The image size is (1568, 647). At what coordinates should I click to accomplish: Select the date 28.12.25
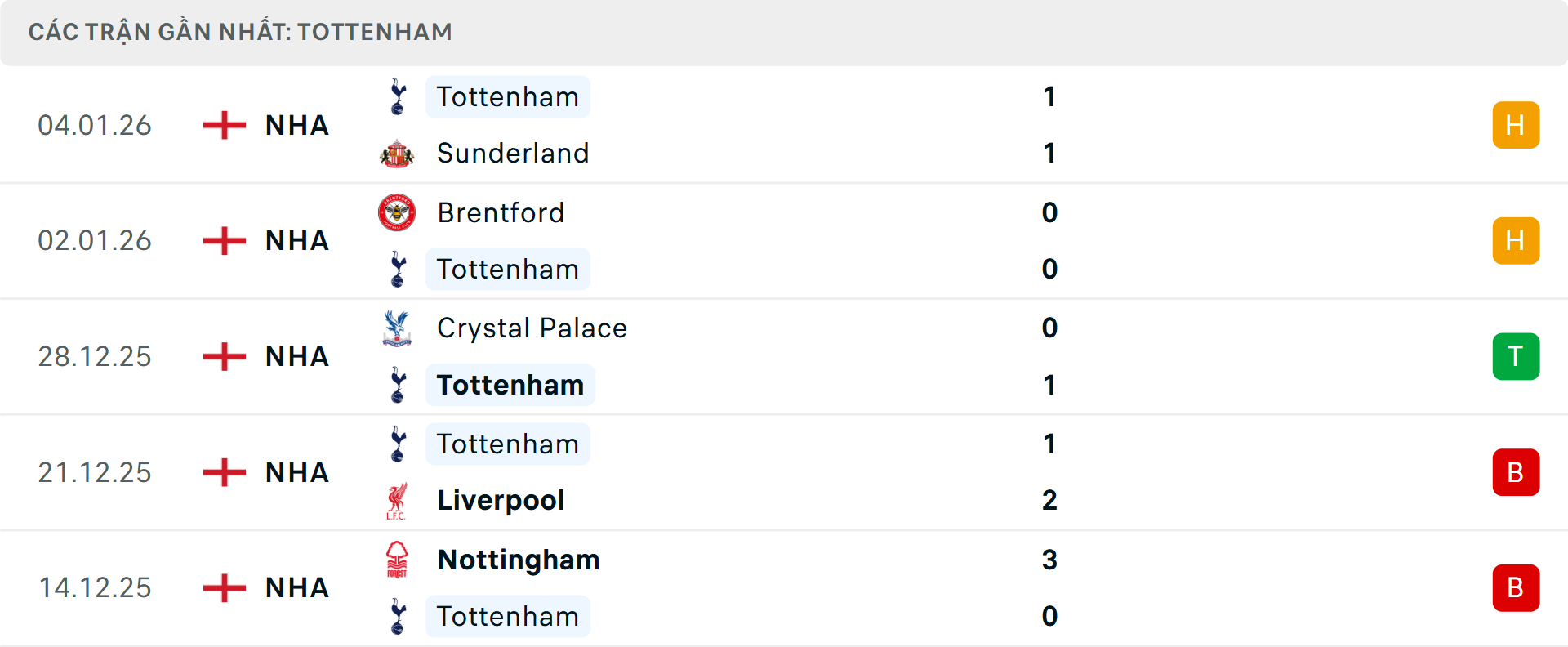pos(95,356)
